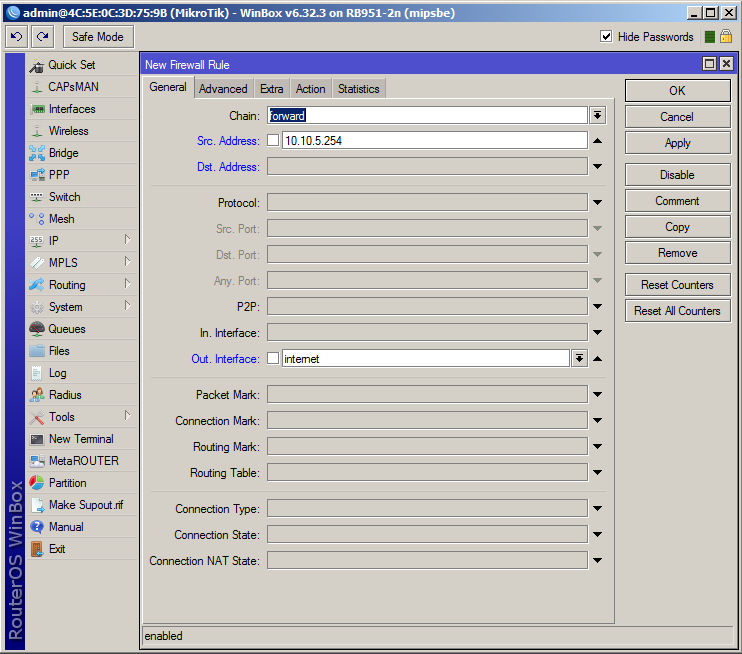
Task: Click the Undo arrow toolbar button
Action: point(17,36)
